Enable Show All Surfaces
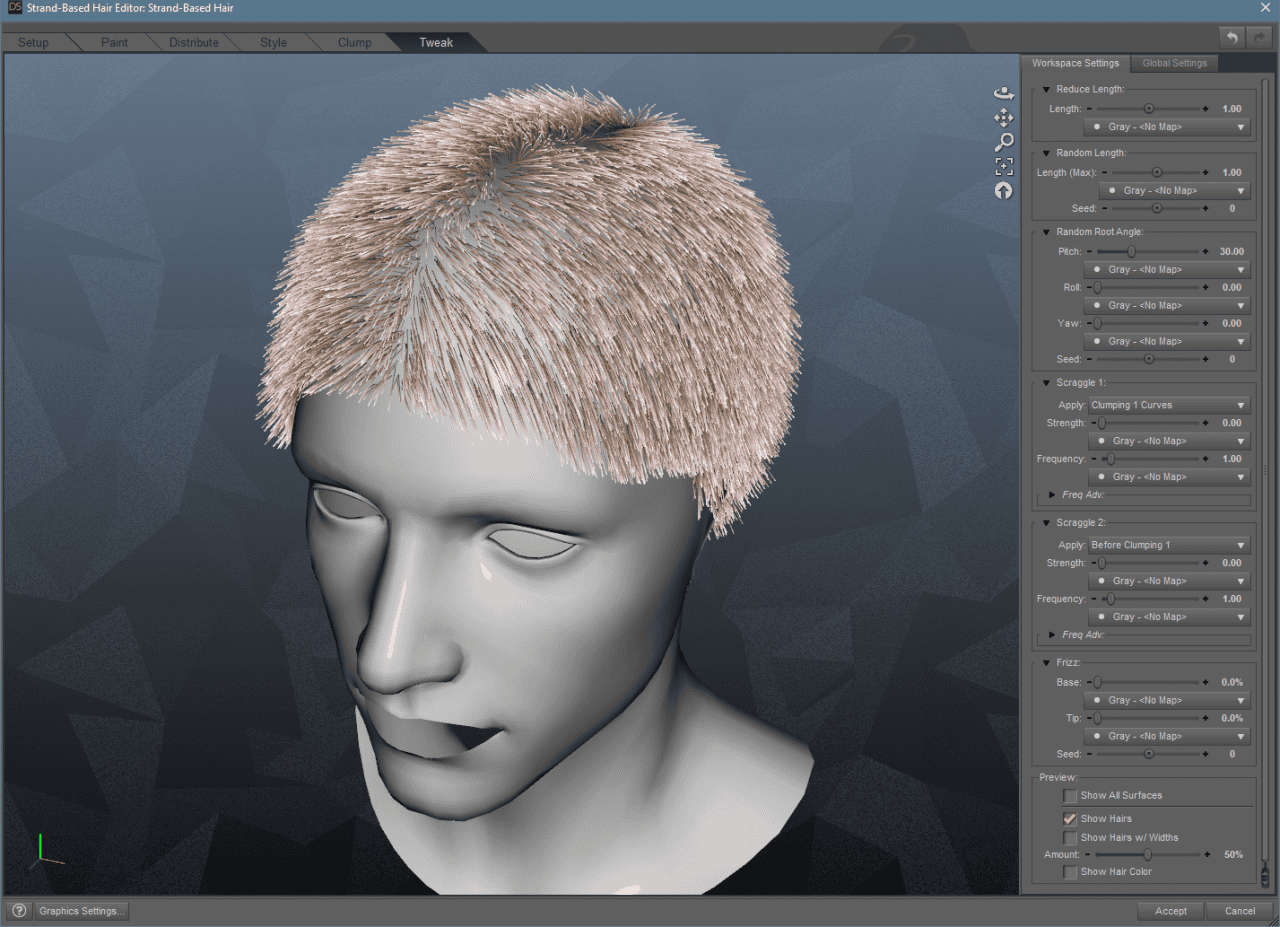The height and width of the screenshot is (927, 1280). [1071, 795]
